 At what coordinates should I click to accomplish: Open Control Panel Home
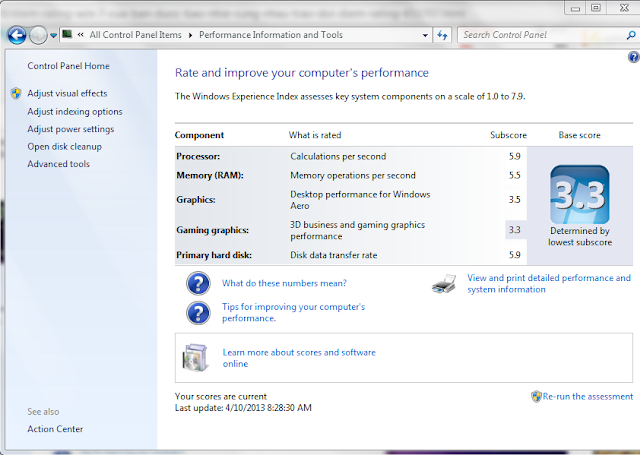[x=68, y=66]
